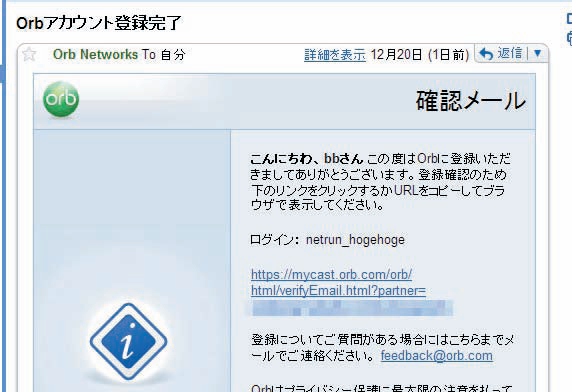Click the greeting text こんにちわ、bbさん

[307, 159]
